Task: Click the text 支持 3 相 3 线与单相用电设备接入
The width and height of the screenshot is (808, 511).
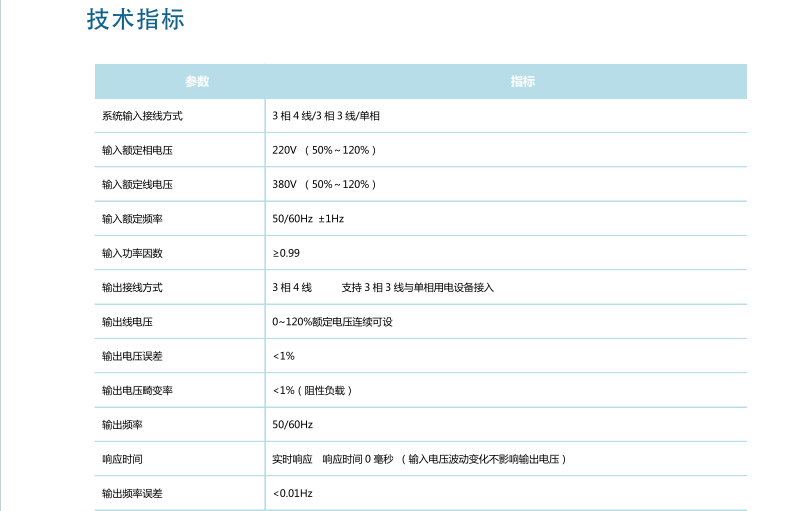Action: pyautogui.click(x=418, y=287)
